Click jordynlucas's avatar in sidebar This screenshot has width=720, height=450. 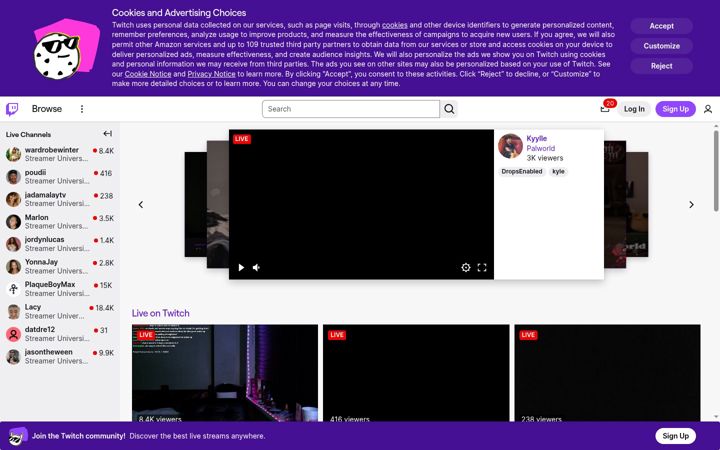(13, 244)
